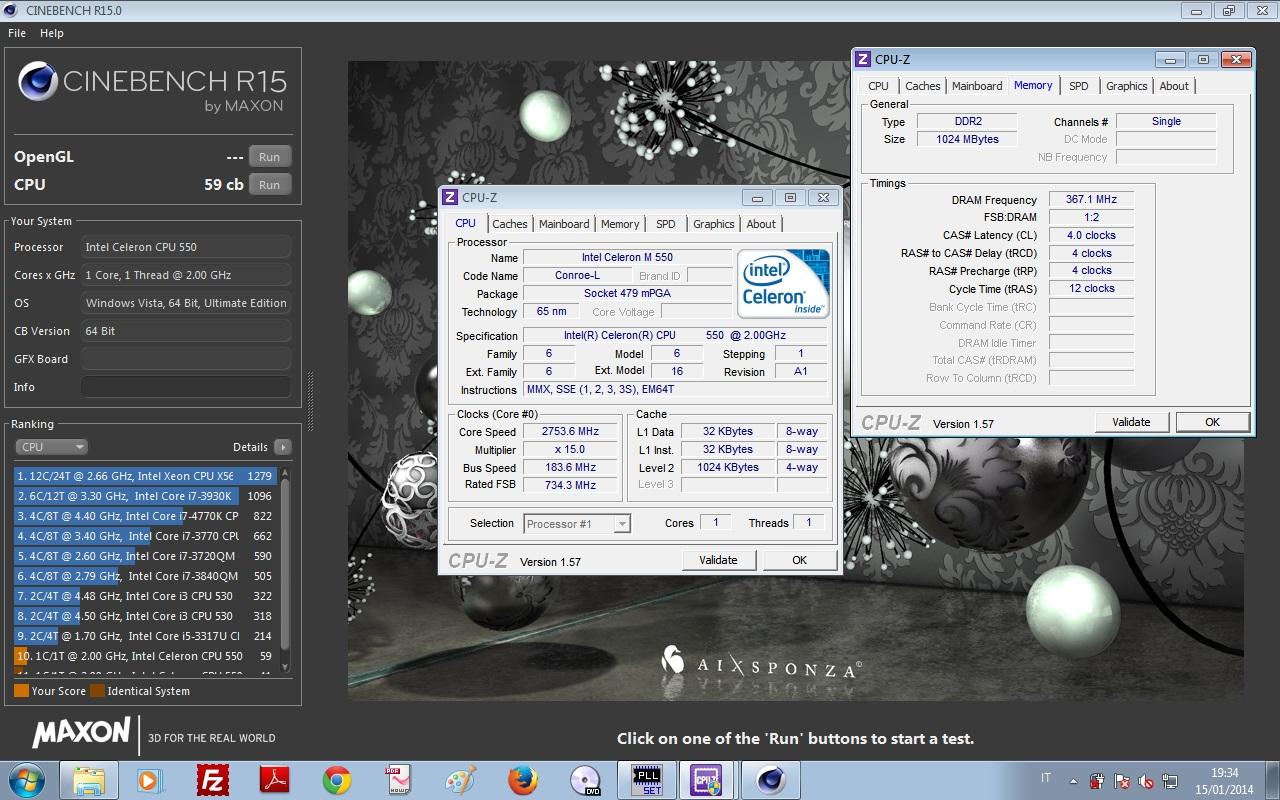Click the Cinebench R15 logo
This screenshot has width=1280, height=800.
pyautogui.click(x=152, y=85)
